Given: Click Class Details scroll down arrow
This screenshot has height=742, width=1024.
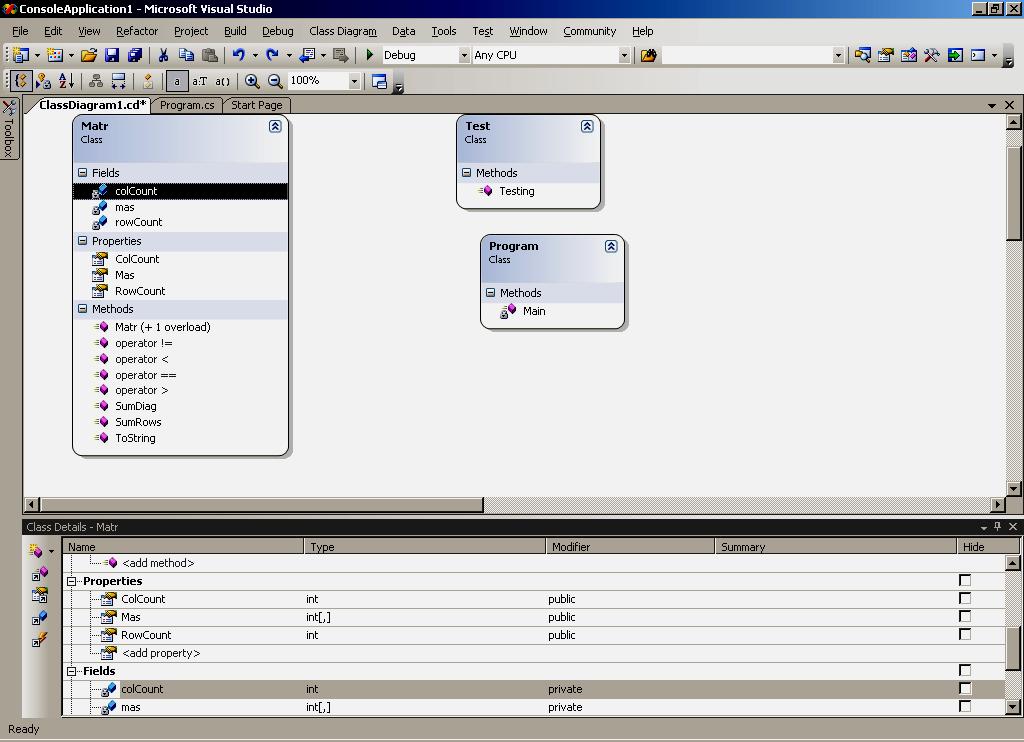Looking at the screenshot, I should click(x=1012, y=706).
